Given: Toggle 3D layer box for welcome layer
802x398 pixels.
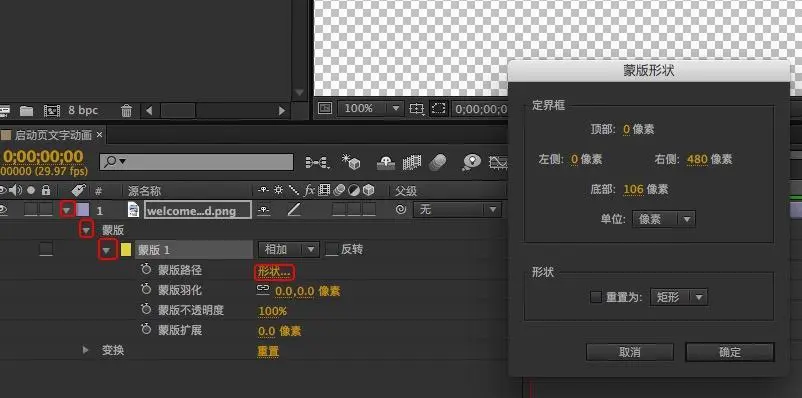Looking at the screenshot, I should point(369,209).
